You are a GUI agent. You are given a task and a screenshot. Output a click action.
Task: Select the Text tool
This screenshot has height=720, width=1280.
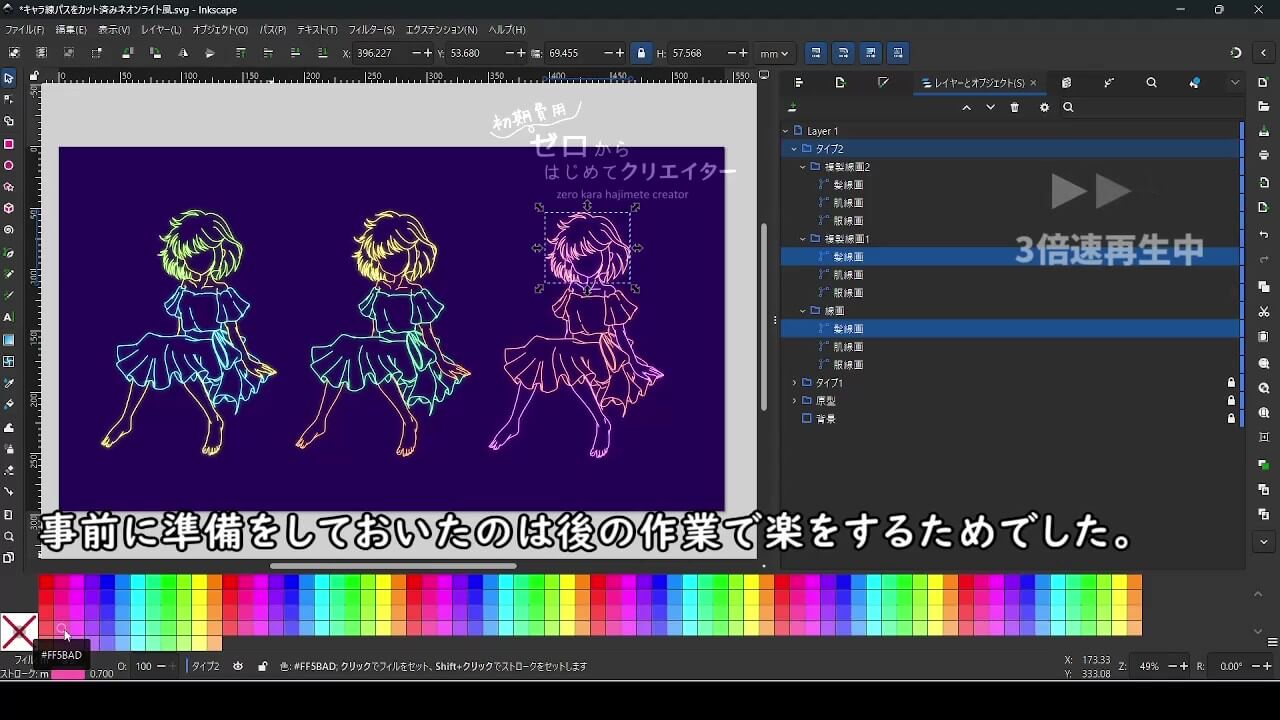coord(9,317)
